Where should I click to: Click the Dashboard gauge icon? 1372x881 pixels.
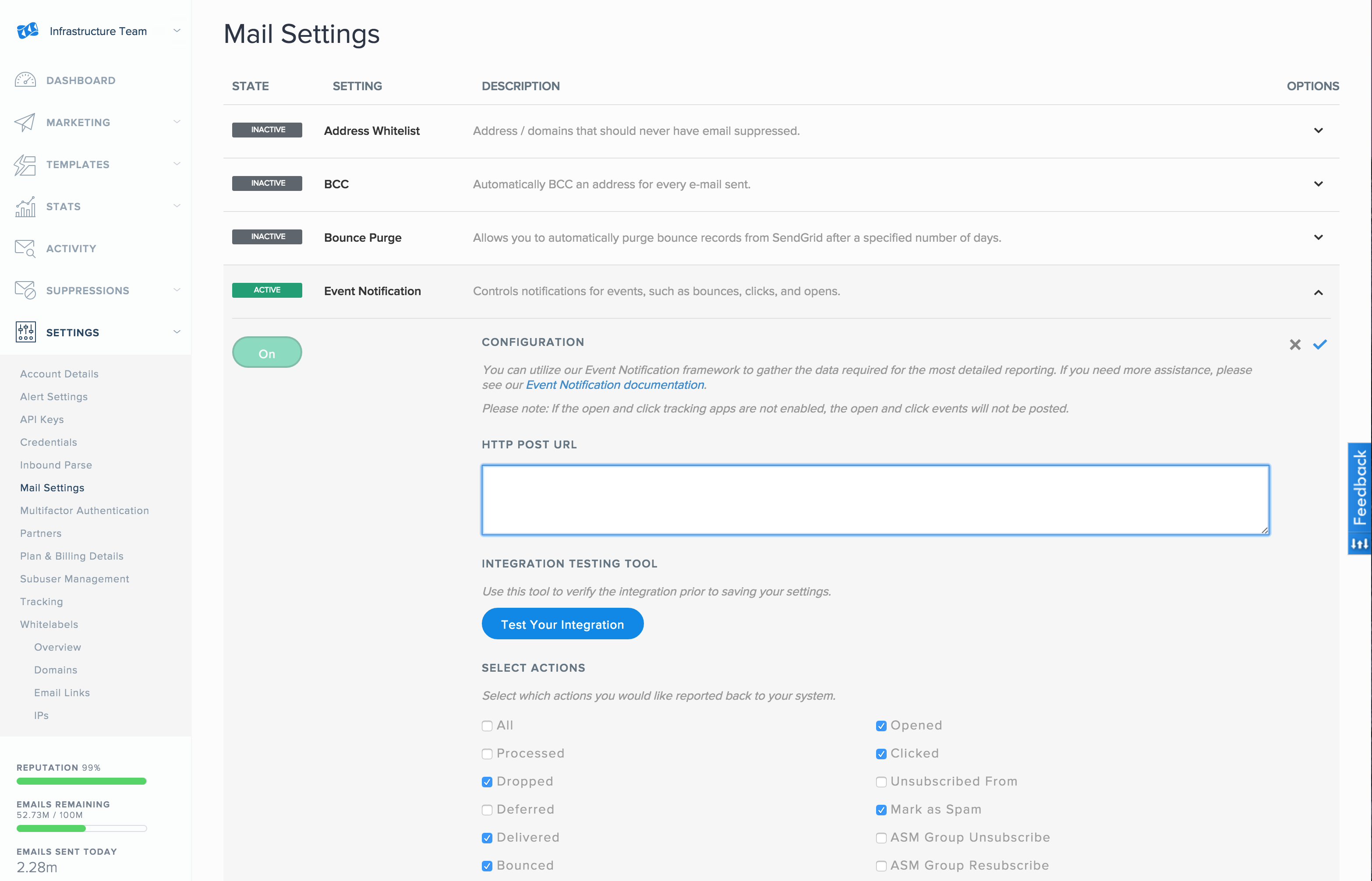click(x=25, y=80)
